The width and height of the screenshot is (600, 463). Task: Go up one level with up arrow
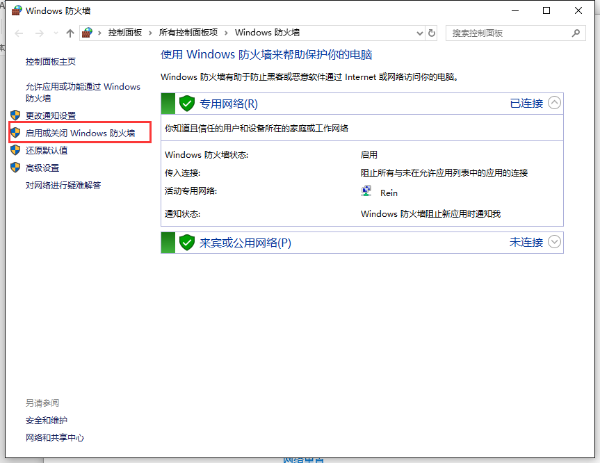tap(70, 33)
